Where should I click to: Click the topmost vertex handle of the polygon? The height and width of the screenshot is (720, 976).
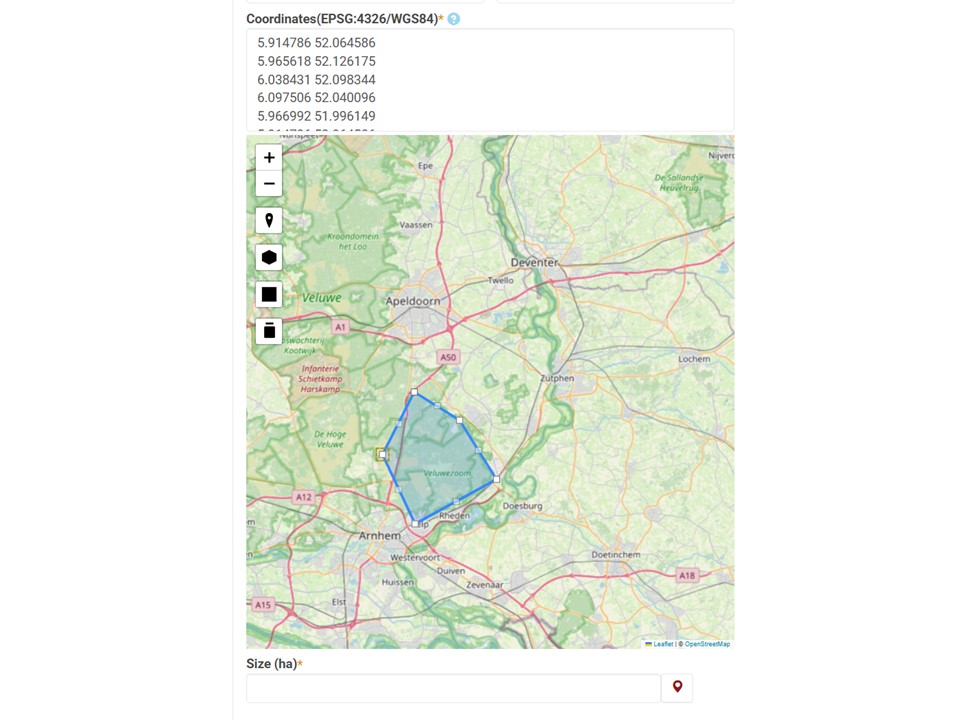click(x=414, y=392)
